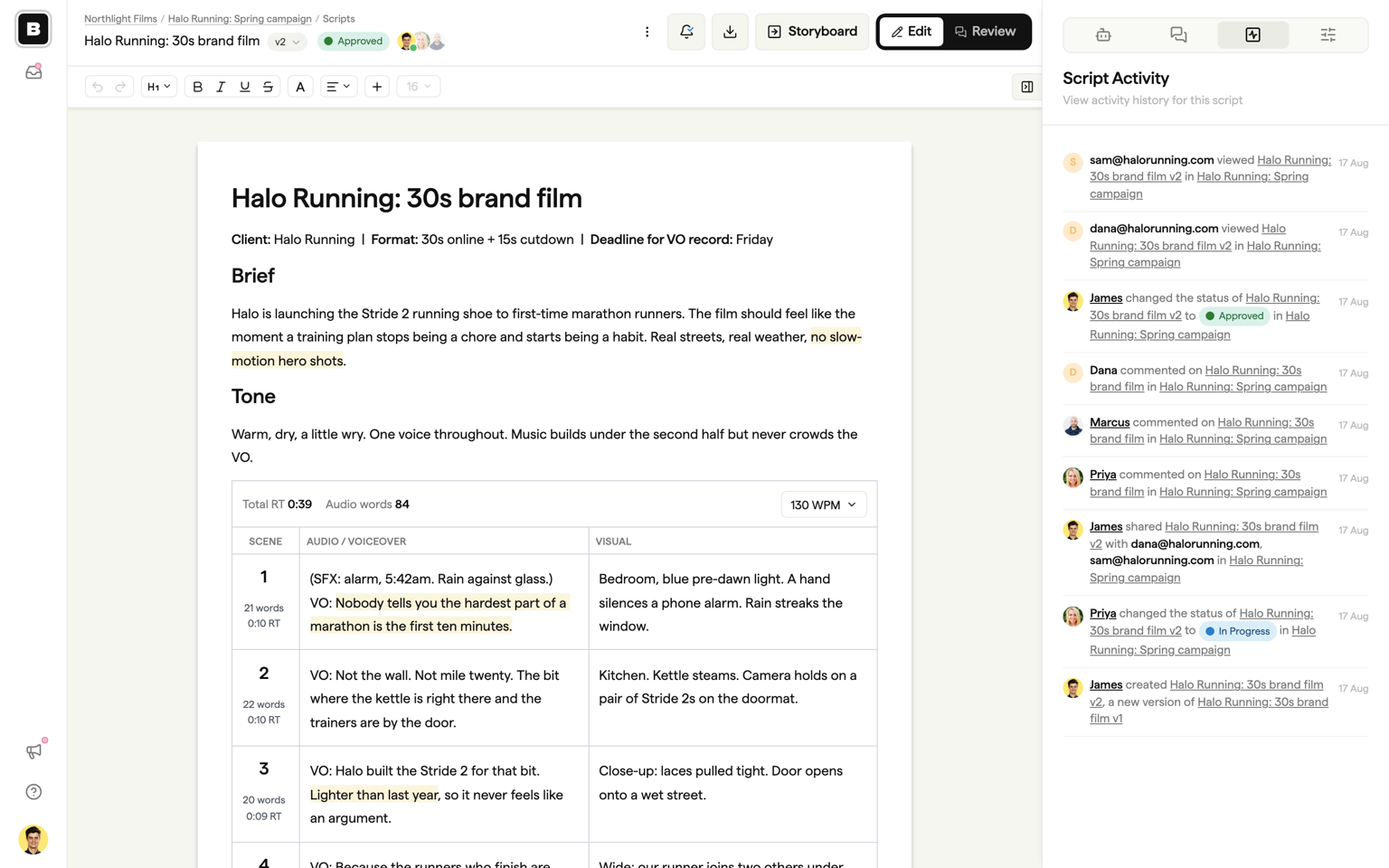
Task: Open the settings sliders tab in right panel
Action: tap(1328, 34)
